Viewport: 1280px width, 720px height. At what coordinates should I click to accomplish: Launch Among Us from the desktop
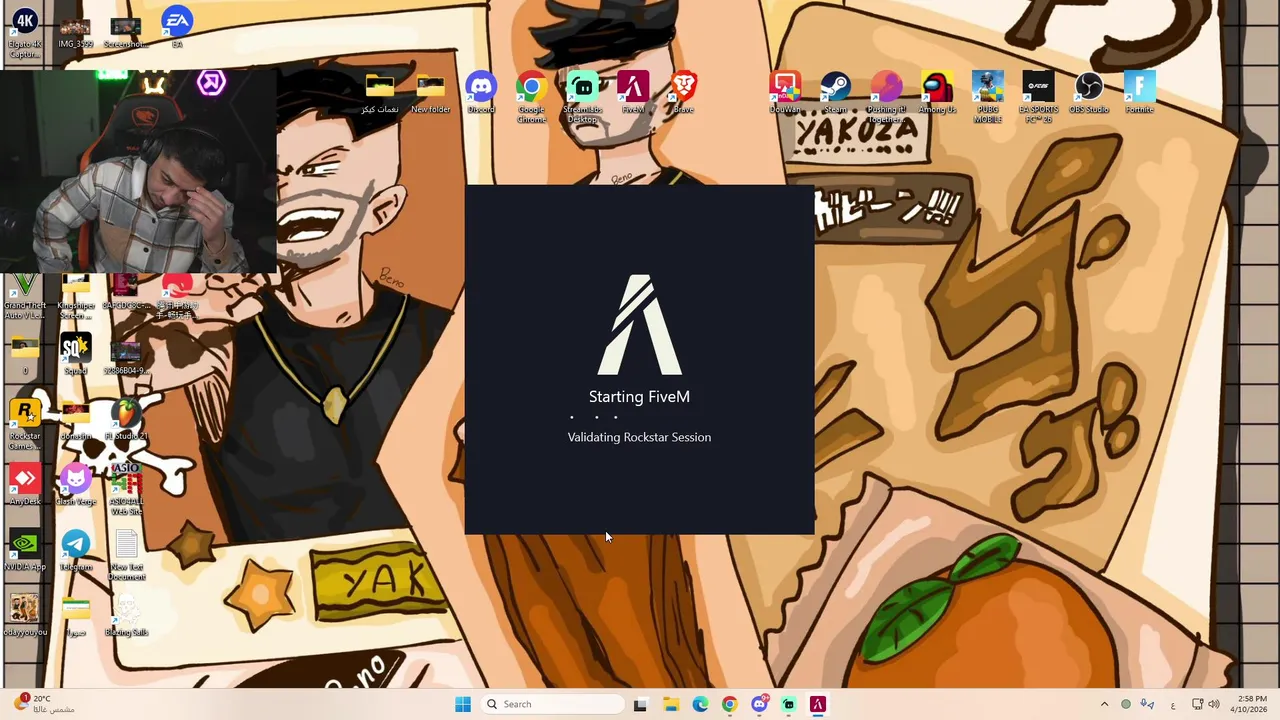tap(937, 92)
